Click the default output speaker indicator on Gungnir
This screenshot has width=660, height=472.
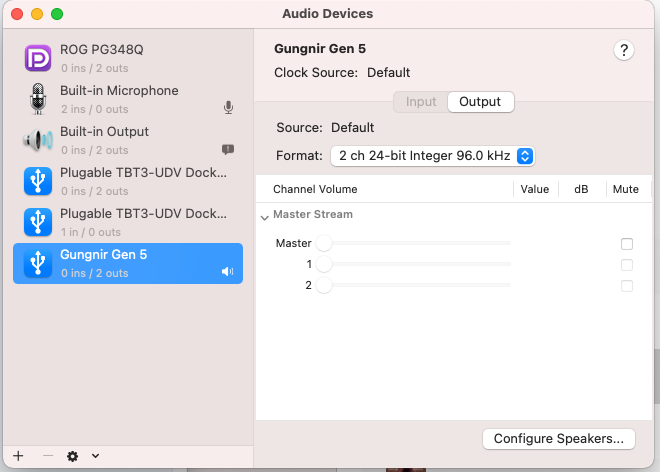pos(227,272)
